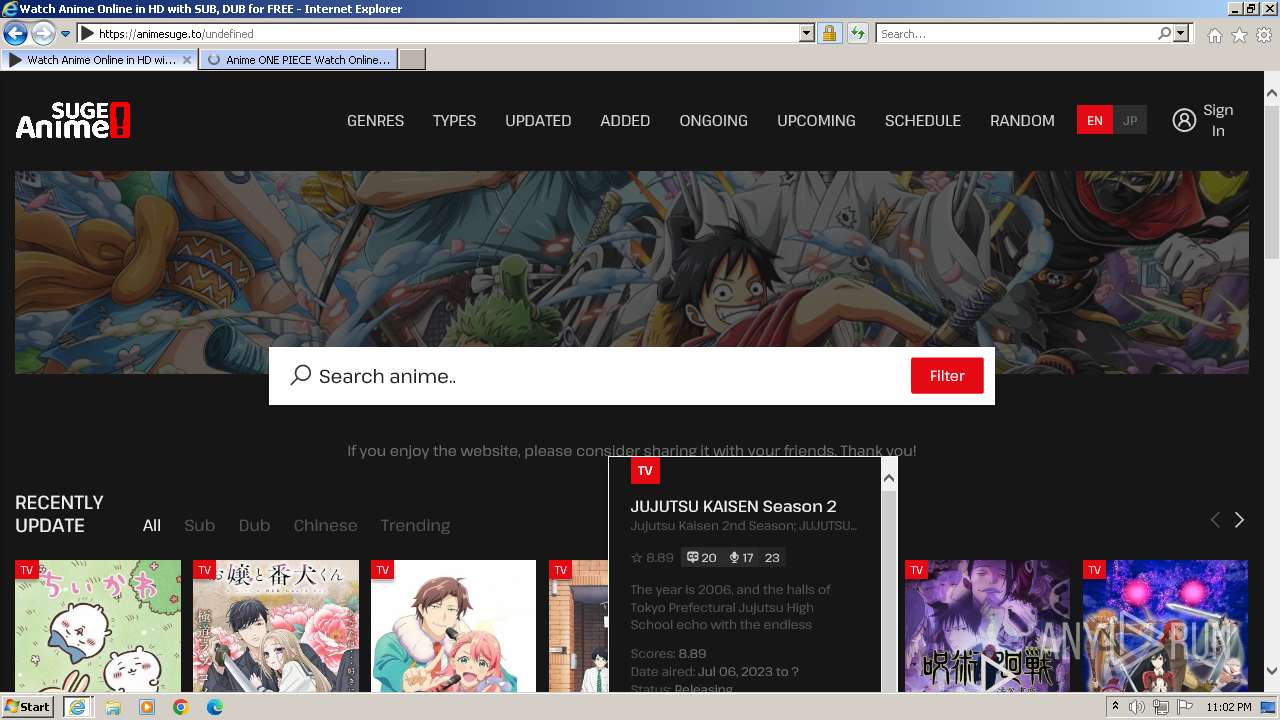
Task: Launch media player from taskbar
Action: [147, 707]
